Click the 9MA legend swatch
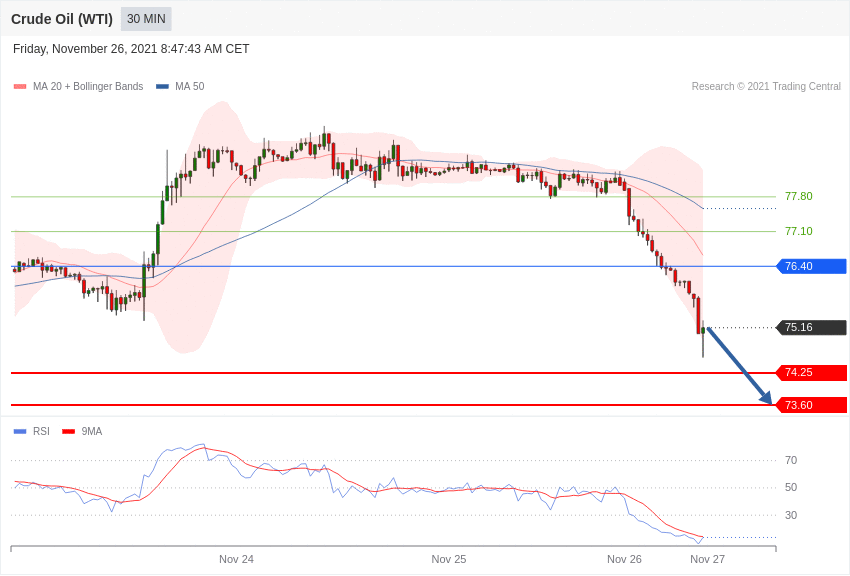The height and width of the screenshot is (576, 850). click(x=68, y=431)
